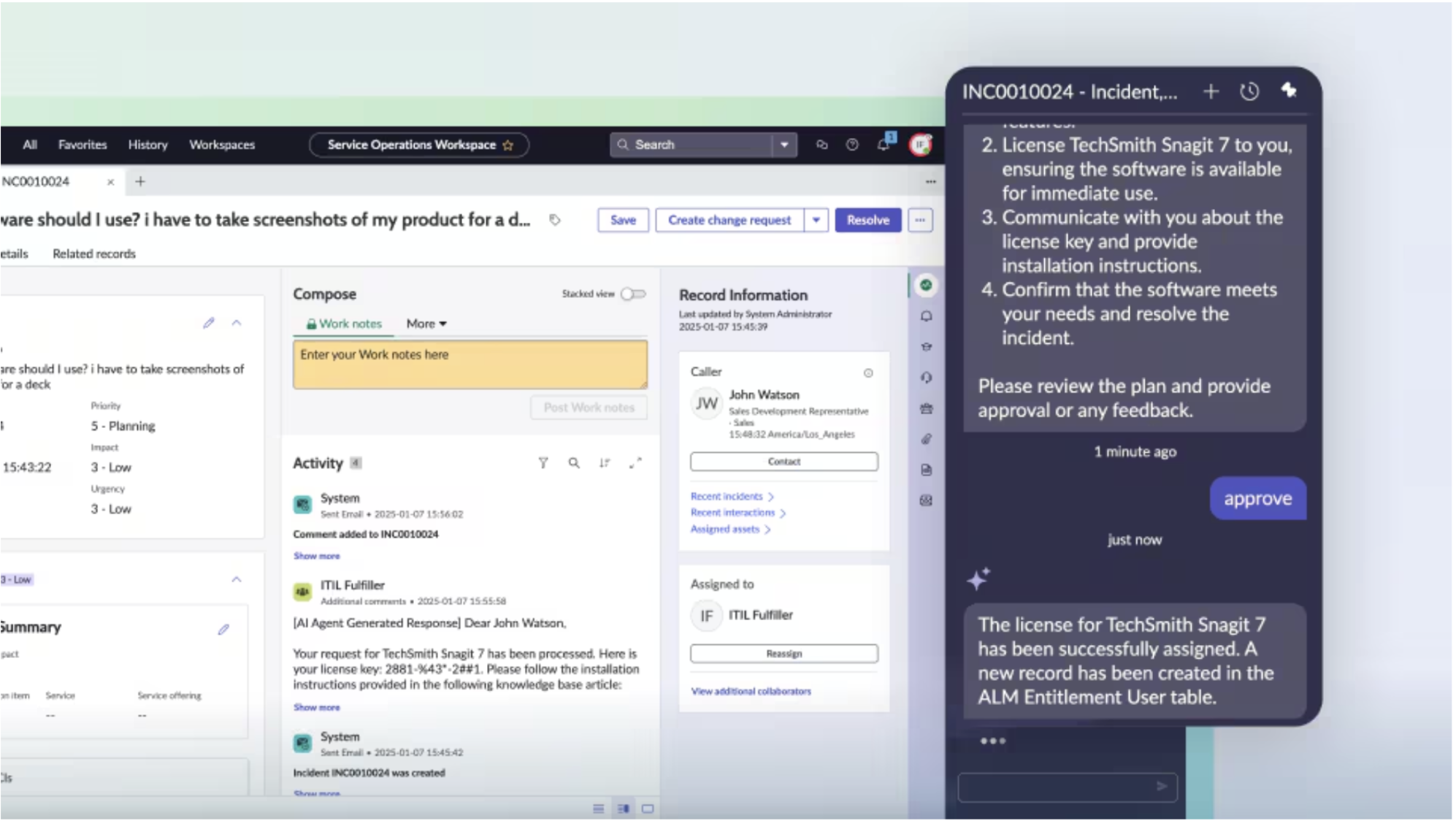Click the Create change request button
The image size is (1456, 821).
[x=729, y=220]
